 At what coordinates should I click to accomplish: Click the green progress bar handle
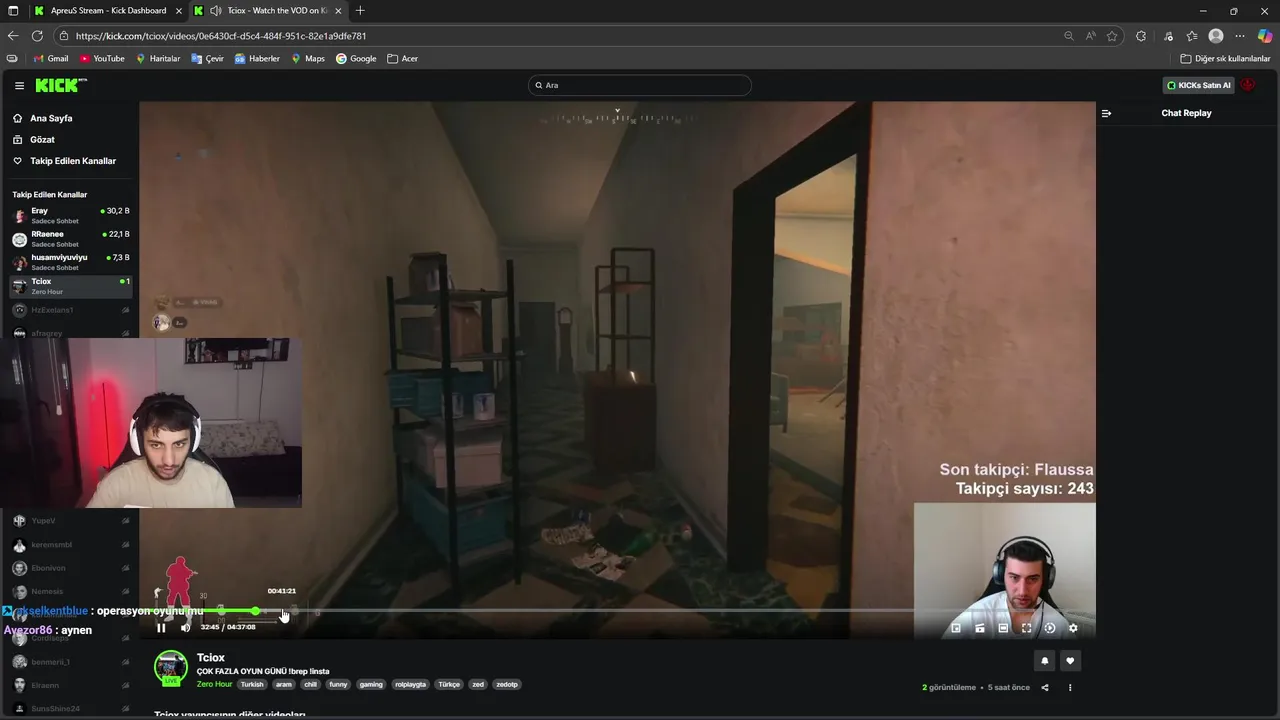pyautogui.click(x=256, y=611)
